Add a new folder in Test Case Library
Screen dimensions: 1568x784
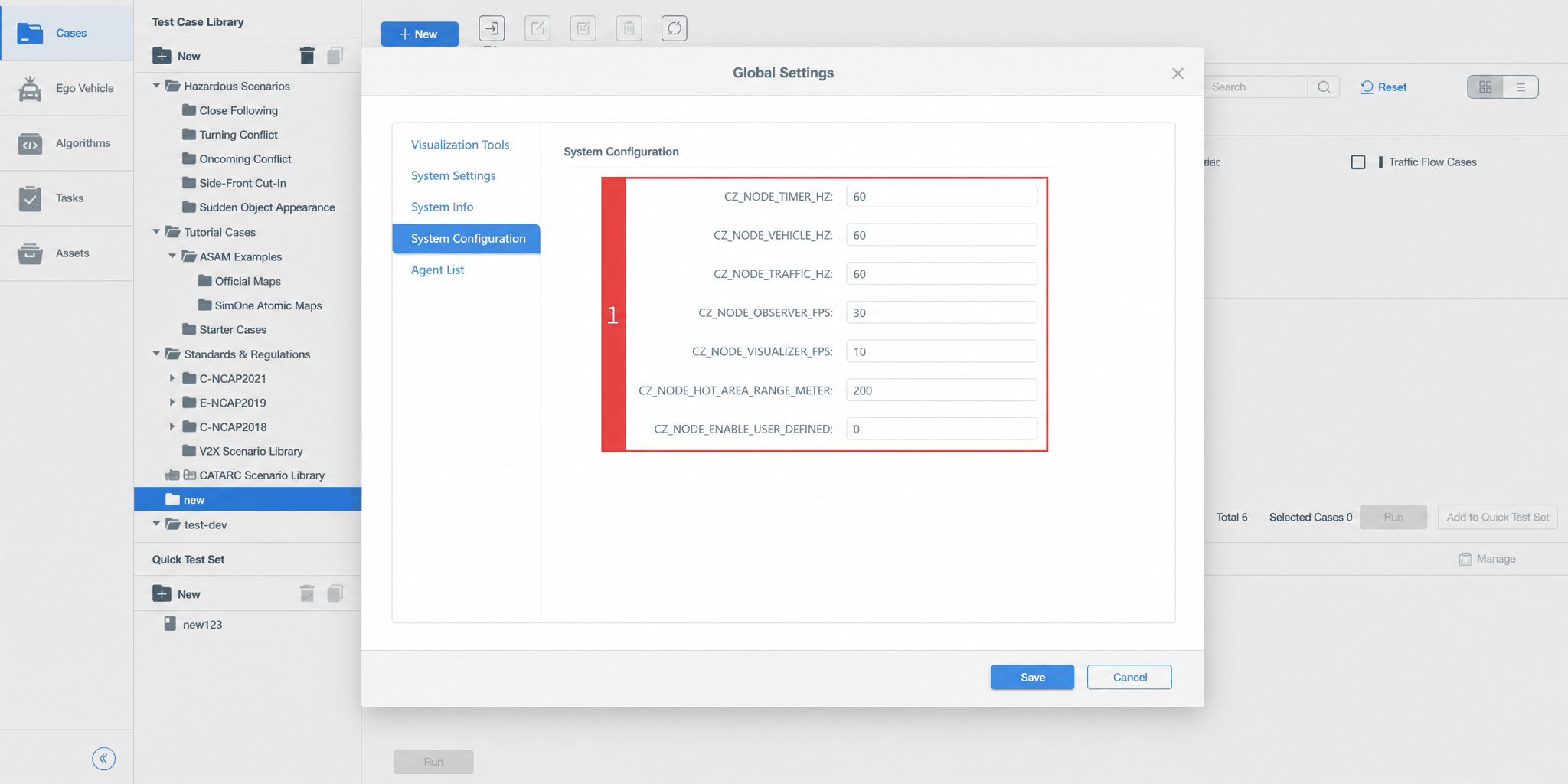(176, 56)
